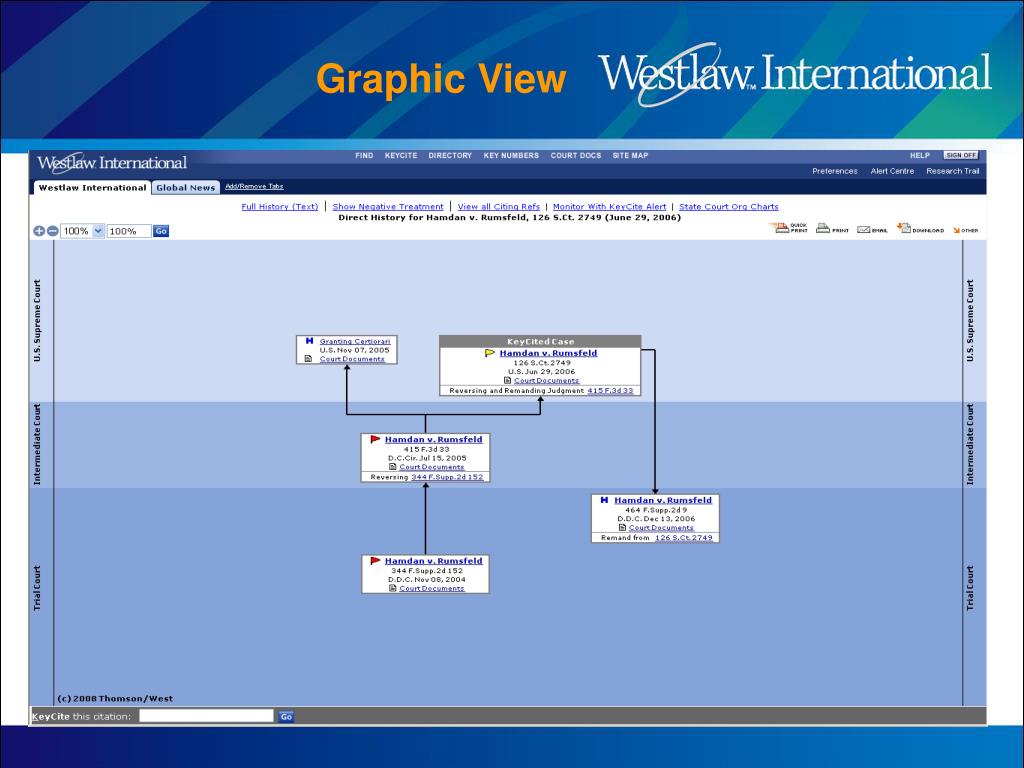Open Preferences link
Image resolution: width=1024 pixels, height=768 pixels.
pos(835,171)
